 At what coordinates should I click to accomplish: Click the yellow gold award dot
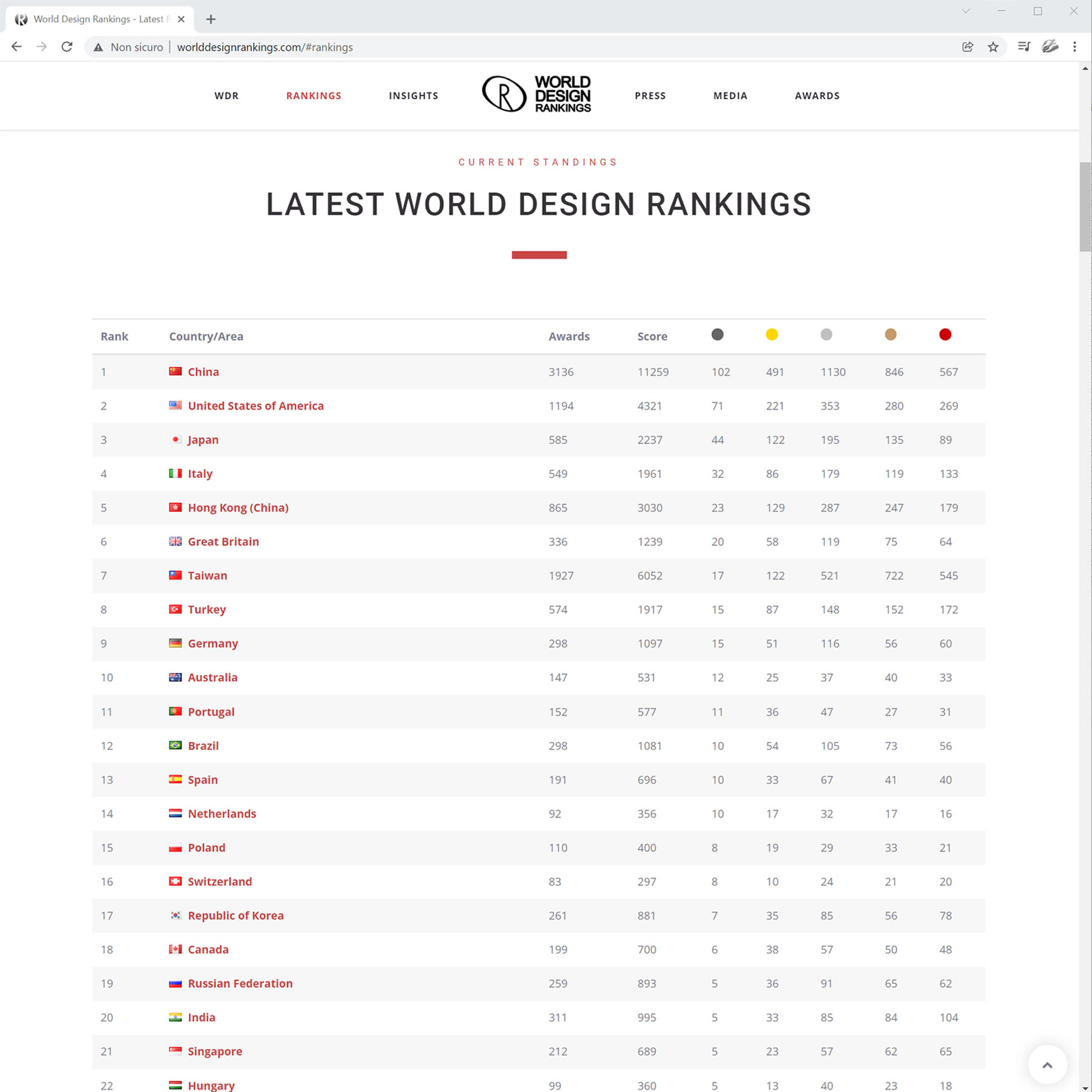tap(772, 335)
